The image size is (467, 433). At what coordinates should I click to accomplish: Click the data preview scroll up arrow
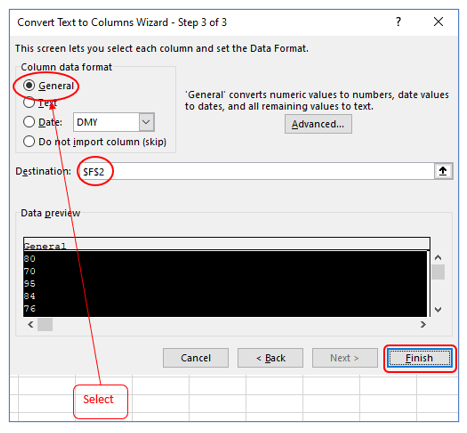point(438,258)
